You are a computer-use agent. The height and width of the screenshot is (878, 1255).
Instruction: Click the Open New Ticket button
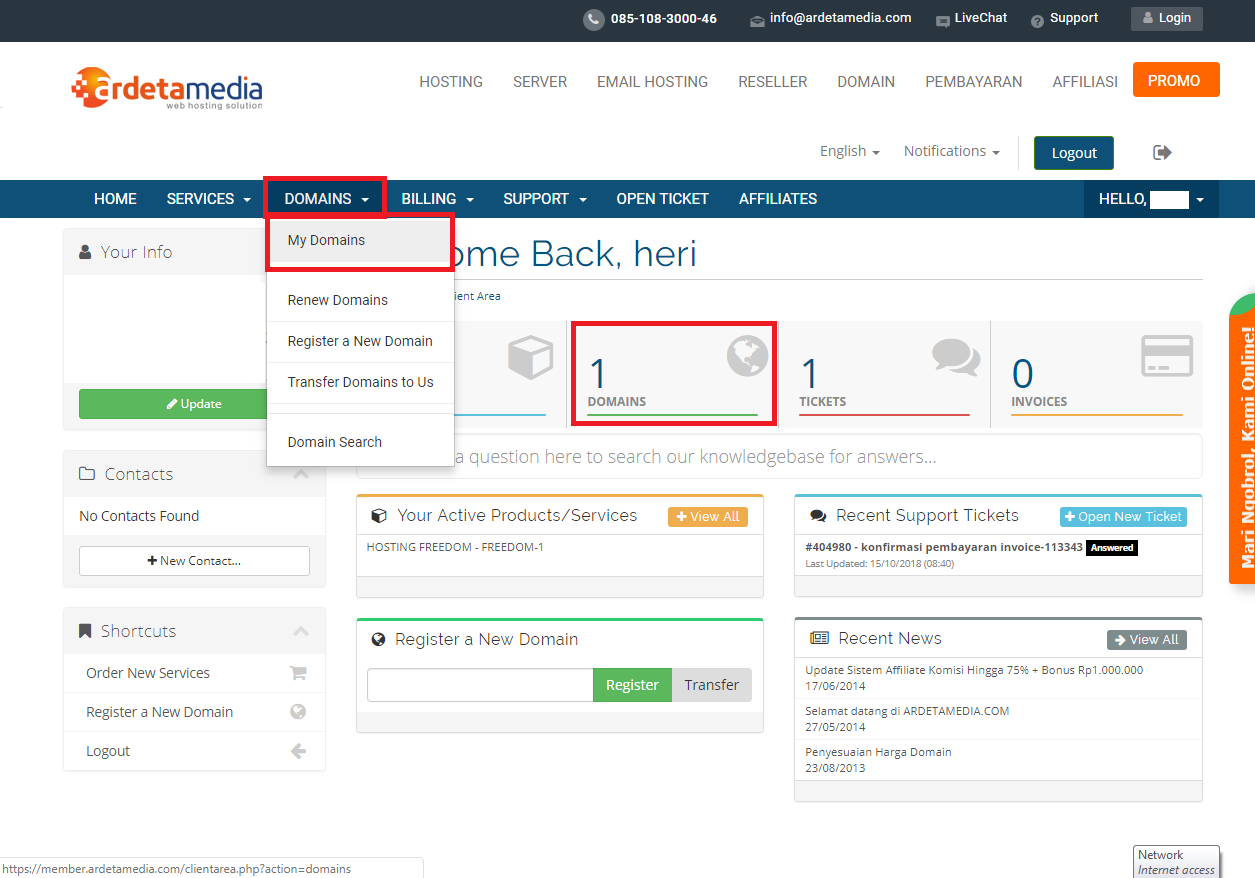coord(1122,516)
